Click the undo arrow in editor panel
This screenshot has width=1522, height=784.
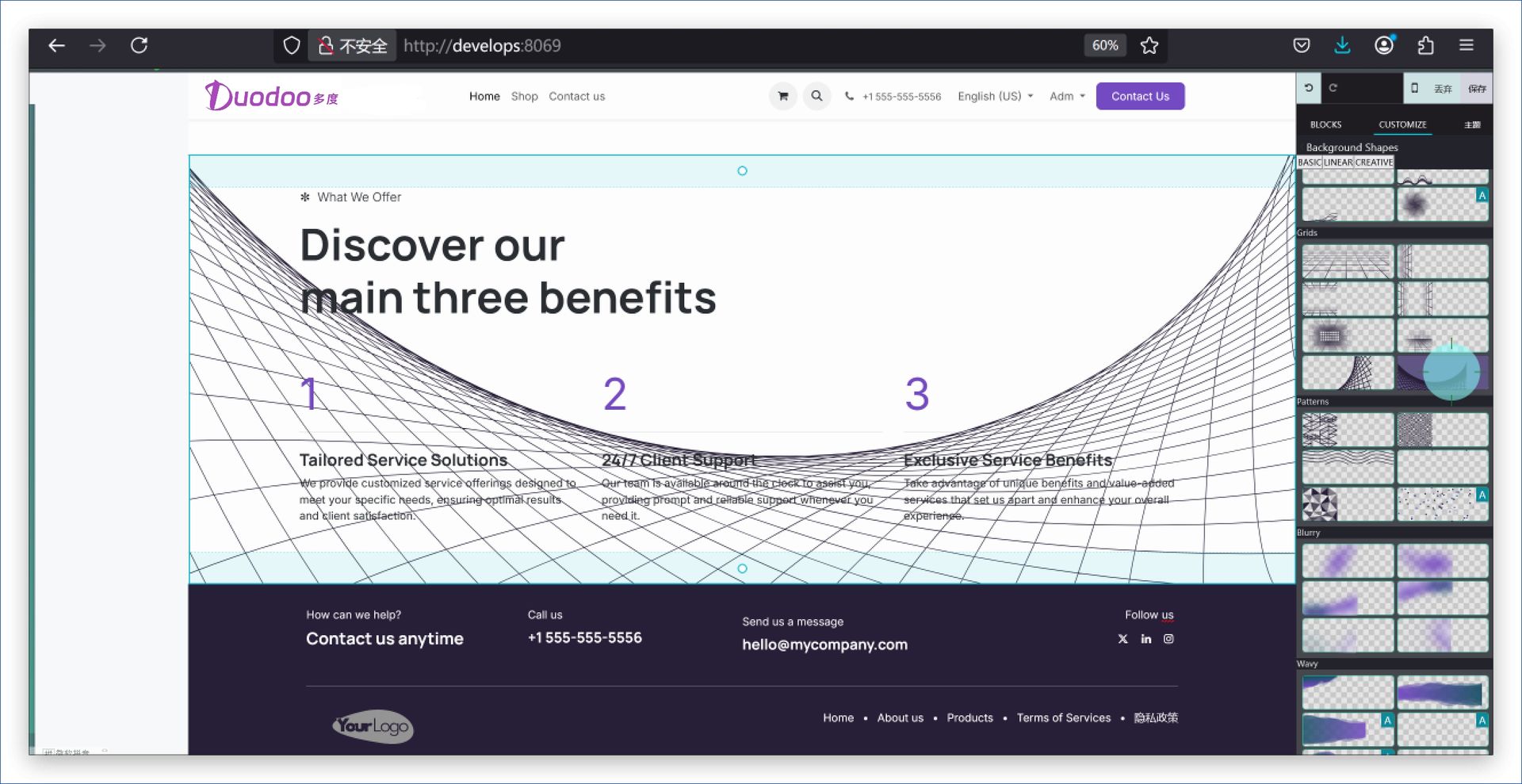click(1309, 88)
